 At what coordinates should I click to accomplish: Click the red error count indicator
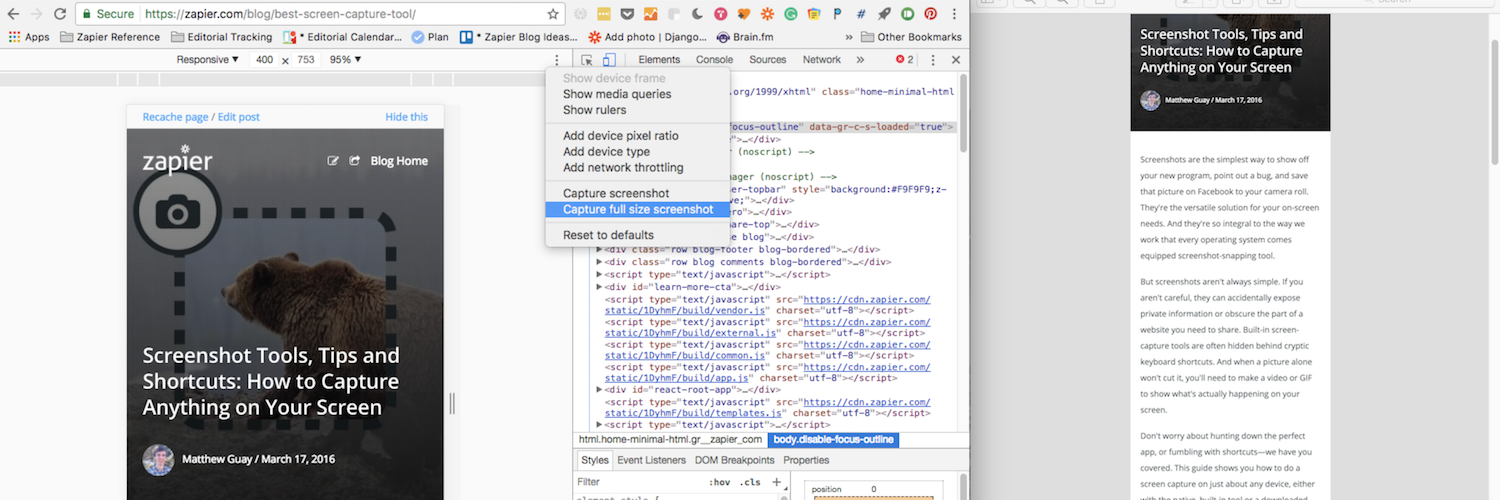pos(904,60)
